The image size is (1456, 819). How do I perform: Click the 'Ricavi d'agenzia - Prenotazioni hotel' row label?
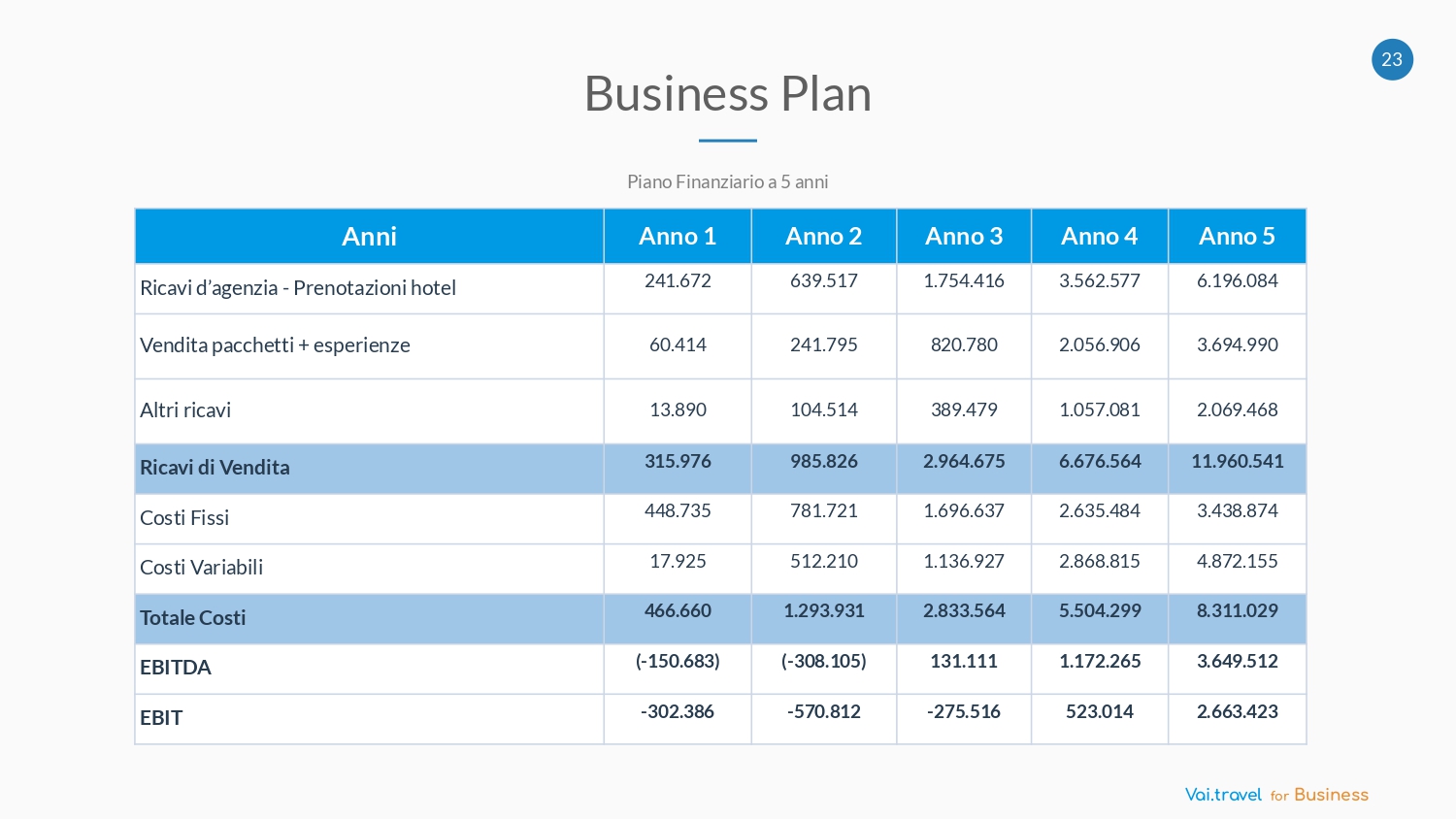pyautogui.click(x=298, y=288)
